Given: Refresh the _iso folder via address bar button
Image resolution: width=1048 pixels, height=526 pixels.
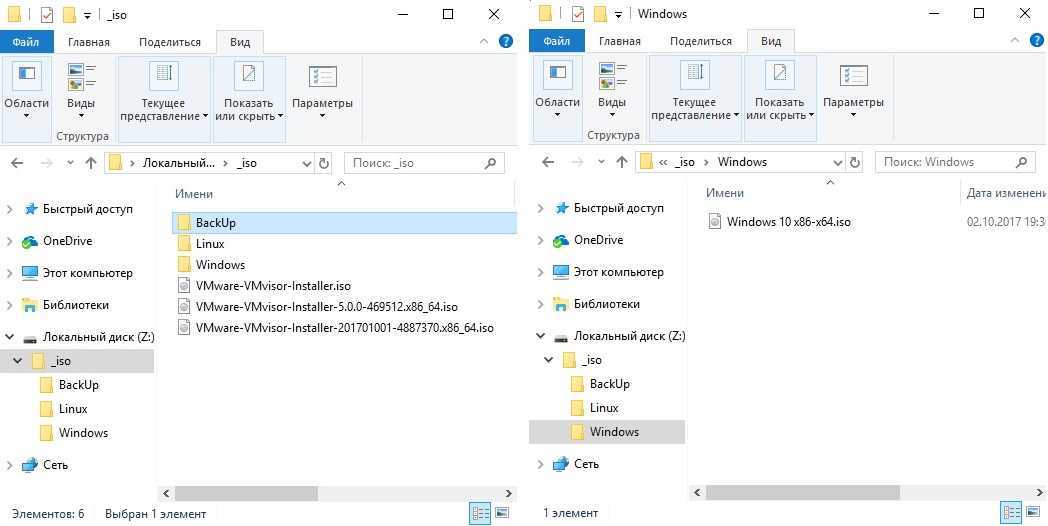Looking at the screenshot, I should coord(323,163).
